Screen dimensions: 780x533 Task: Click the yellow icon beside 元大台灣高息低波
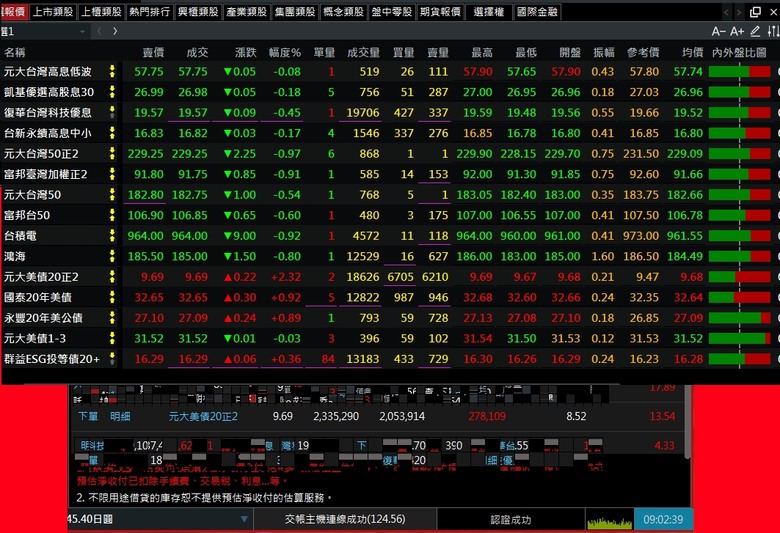pyautogui.click(x=112, y=71)
